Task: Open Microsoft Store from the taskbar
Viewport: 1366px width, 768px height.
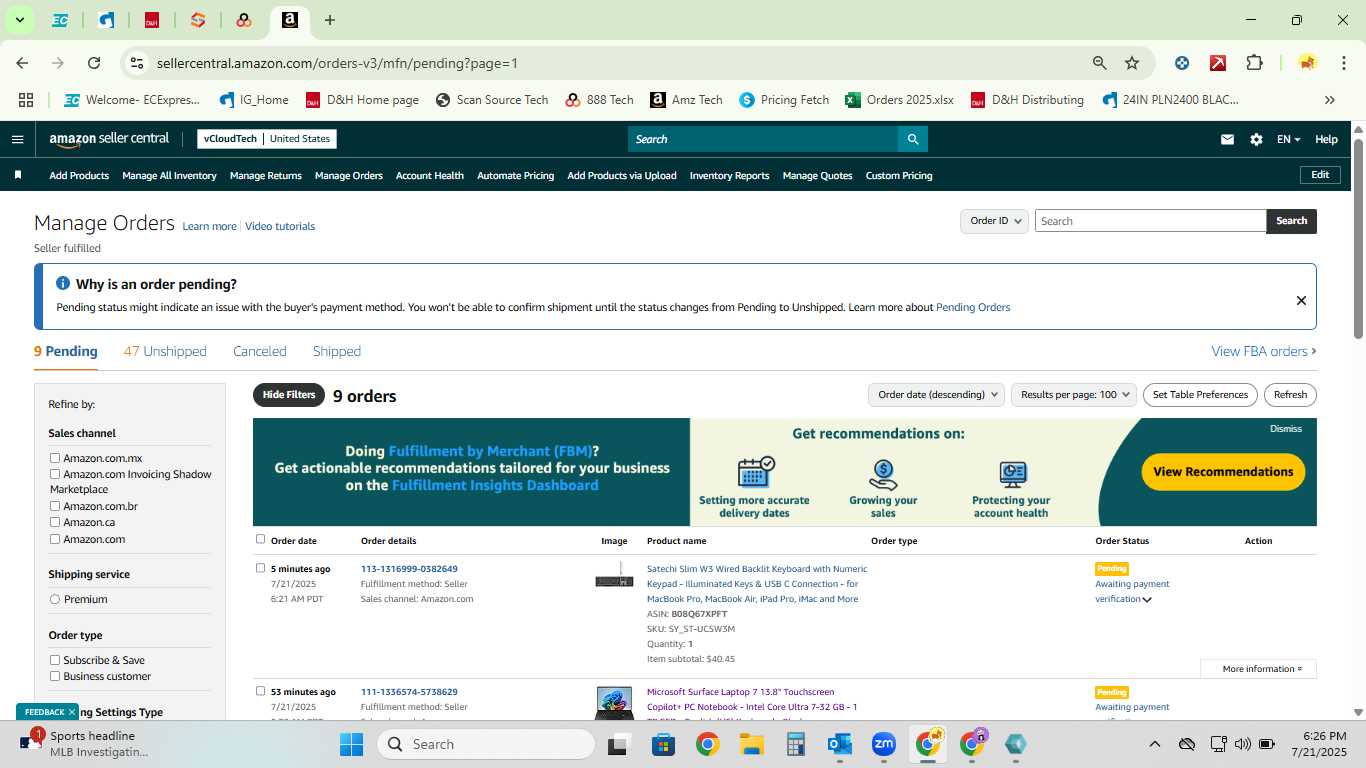Action: [663, 744]
